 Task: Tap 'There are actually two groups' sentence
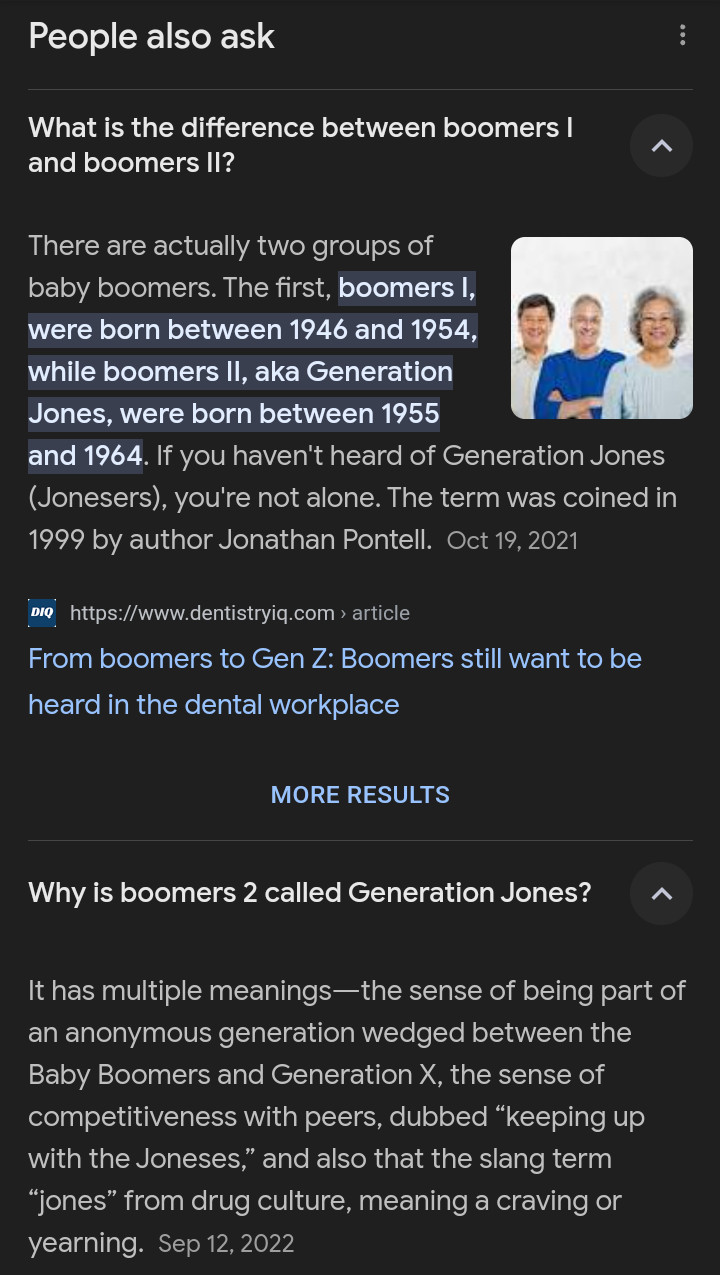[230, 246]
